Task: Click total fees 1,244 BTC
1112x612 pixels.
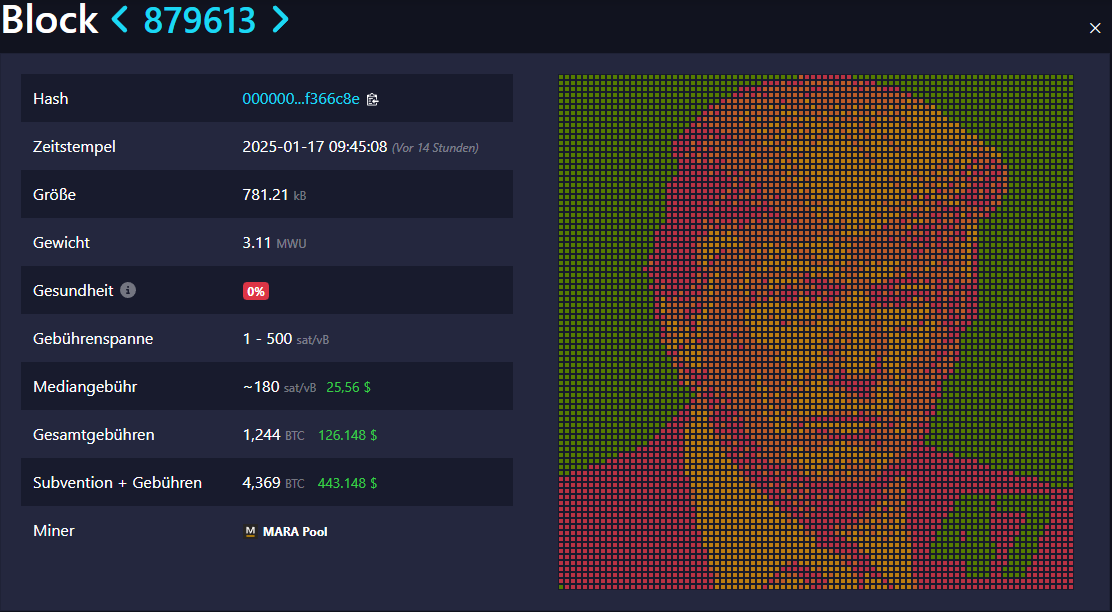Action: [x=274, y=435]
